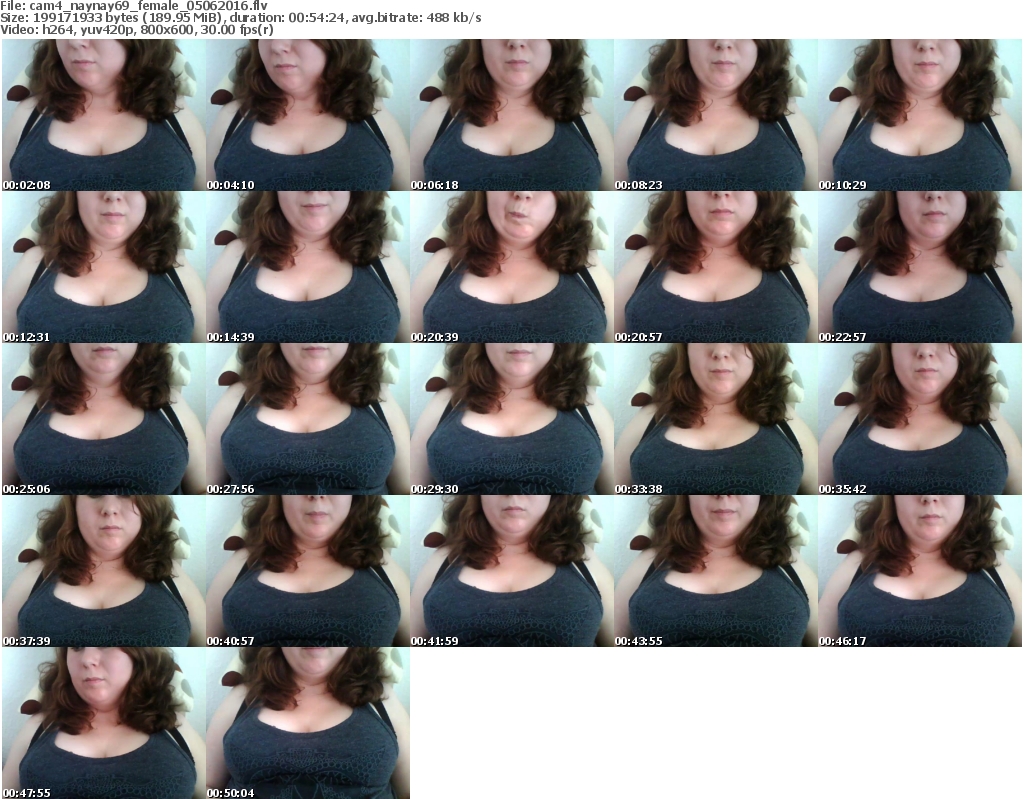Click the video info line h264, yuv420p
1024x799 pixels.
point(136,30)
